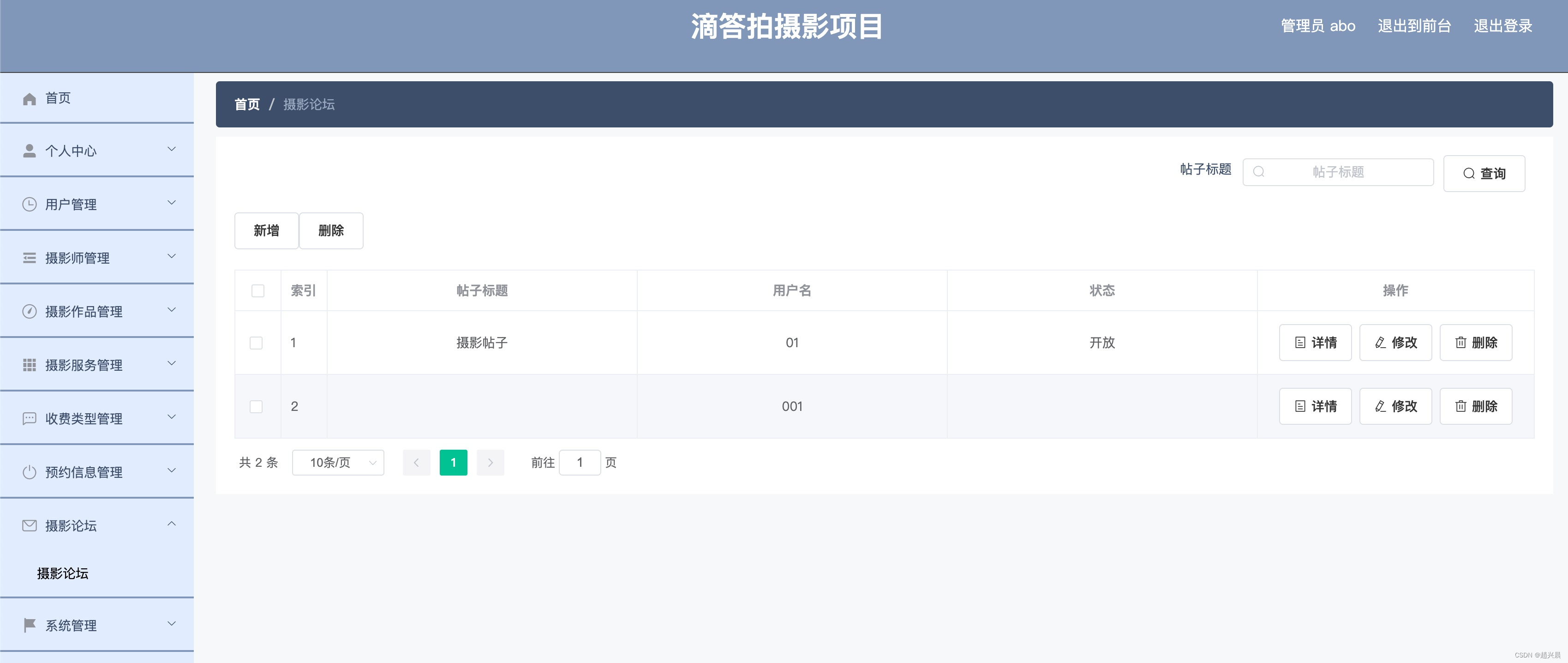The width and height of the screenshot is (1568, 663).
Task: Toggle the select-all checkbox in table header
Action: point(258,291)
